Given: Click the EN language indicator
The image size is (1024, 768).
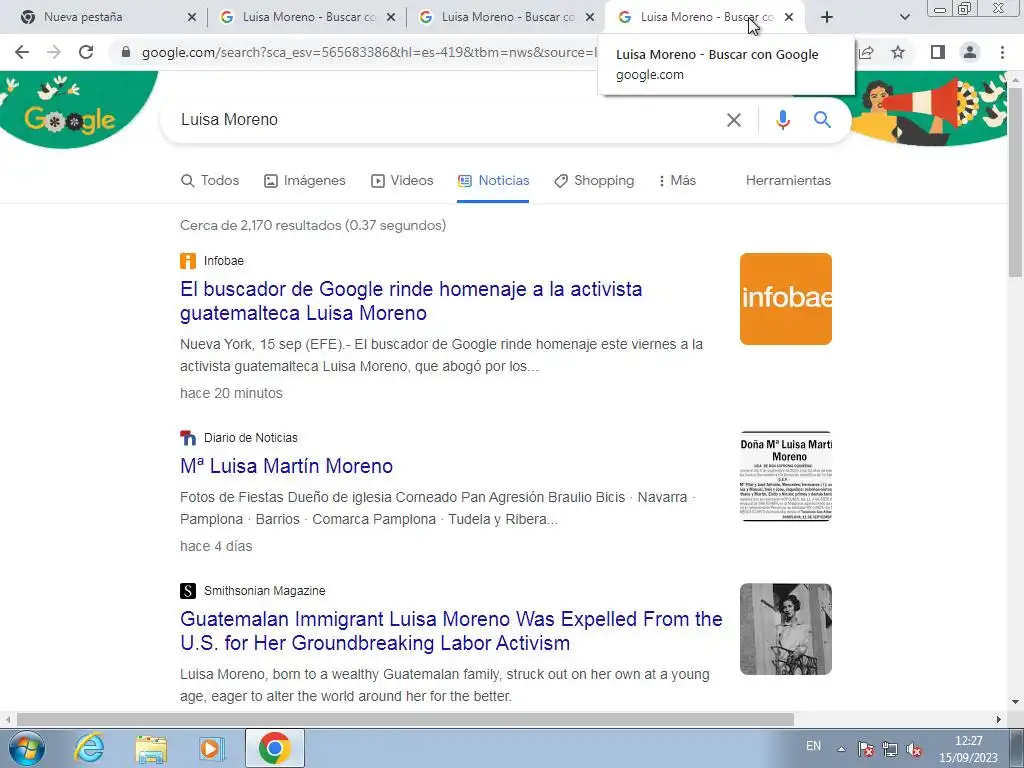Looking at the screenshot, I should pos(813,746).
